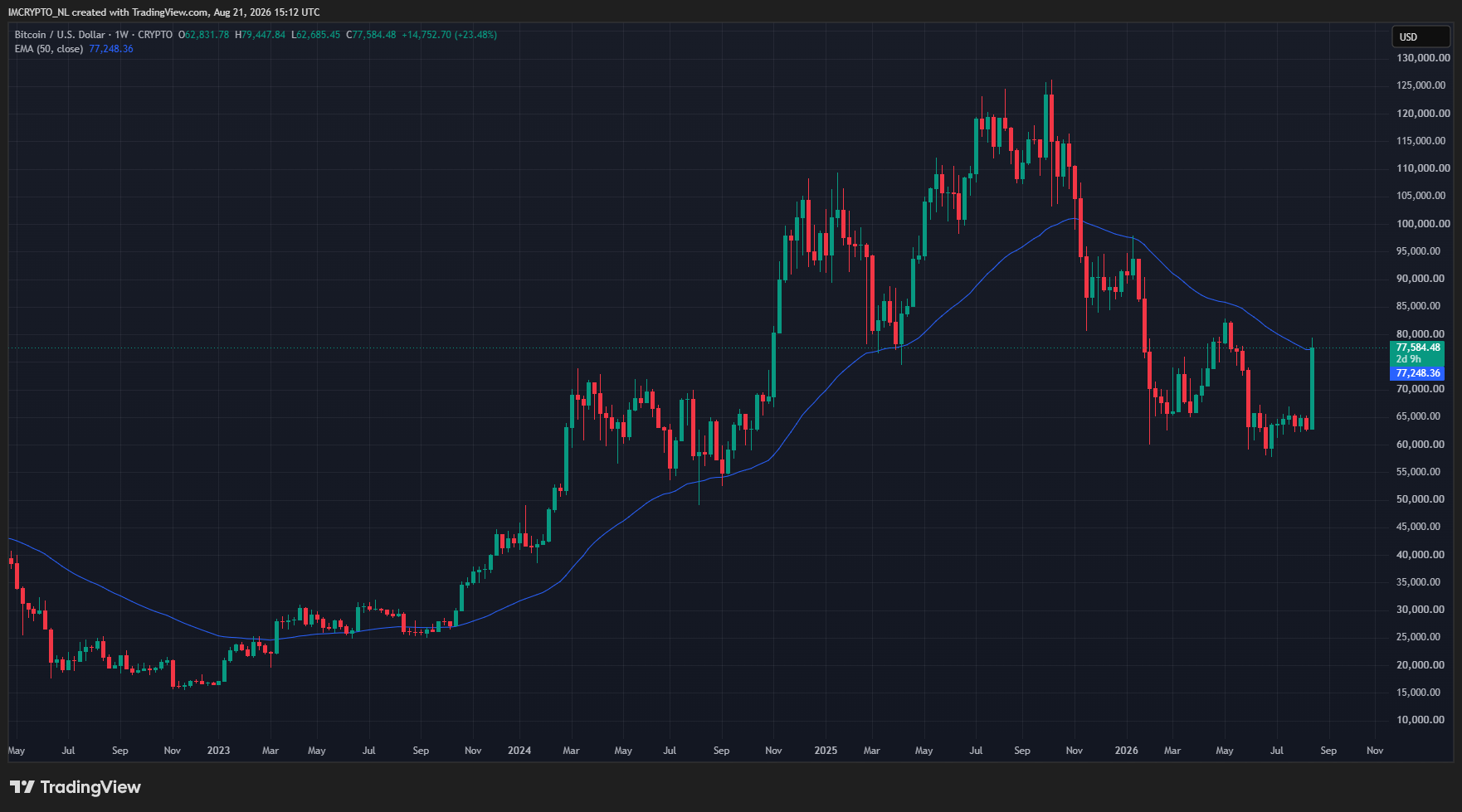This screenshot has width=1462, height=812.
Task: Click the 20,000.00 price axis label
Action: tap(1421, 665)
